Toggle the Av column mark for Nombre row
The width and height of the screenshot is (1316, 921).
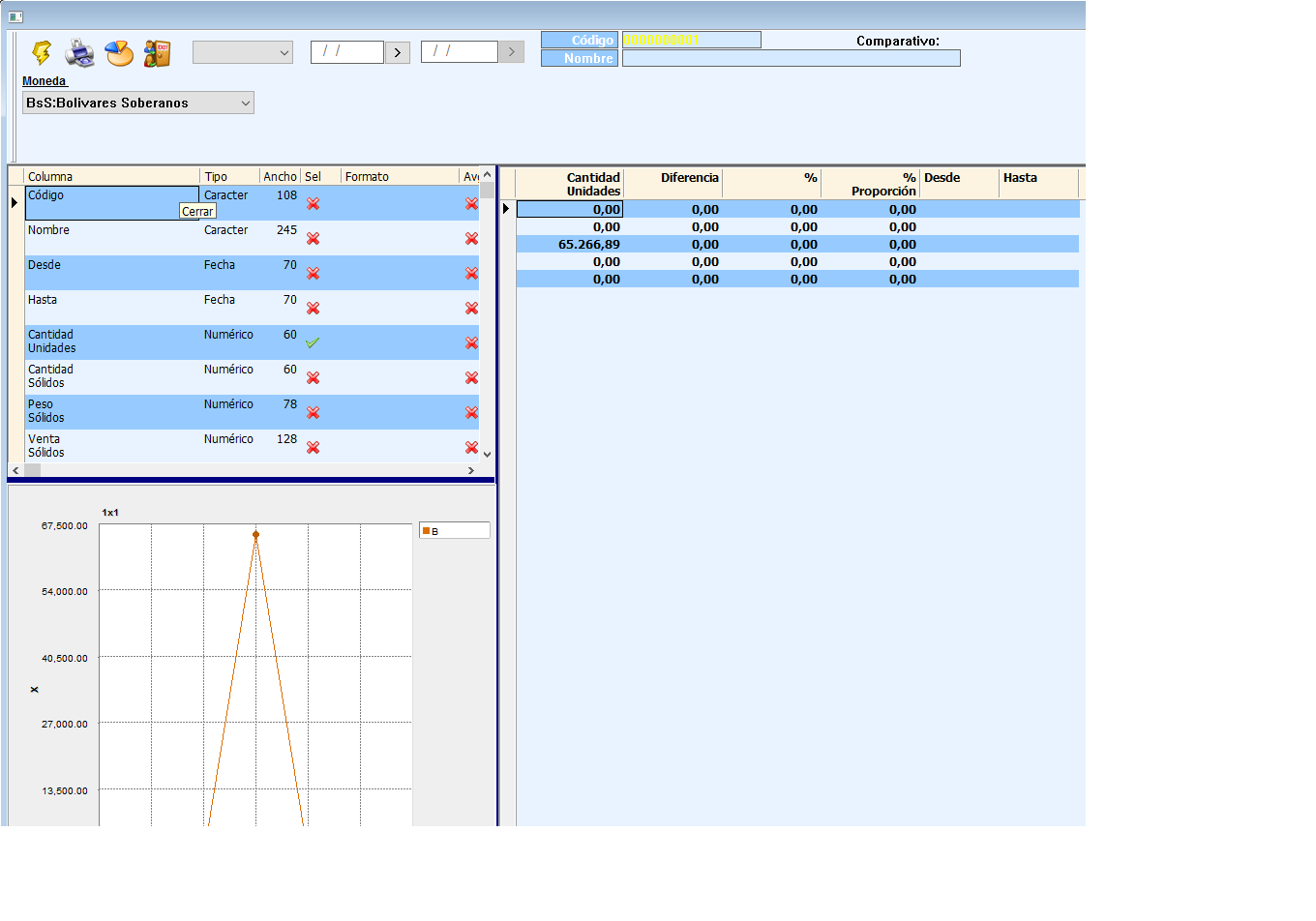pos(471,238)
